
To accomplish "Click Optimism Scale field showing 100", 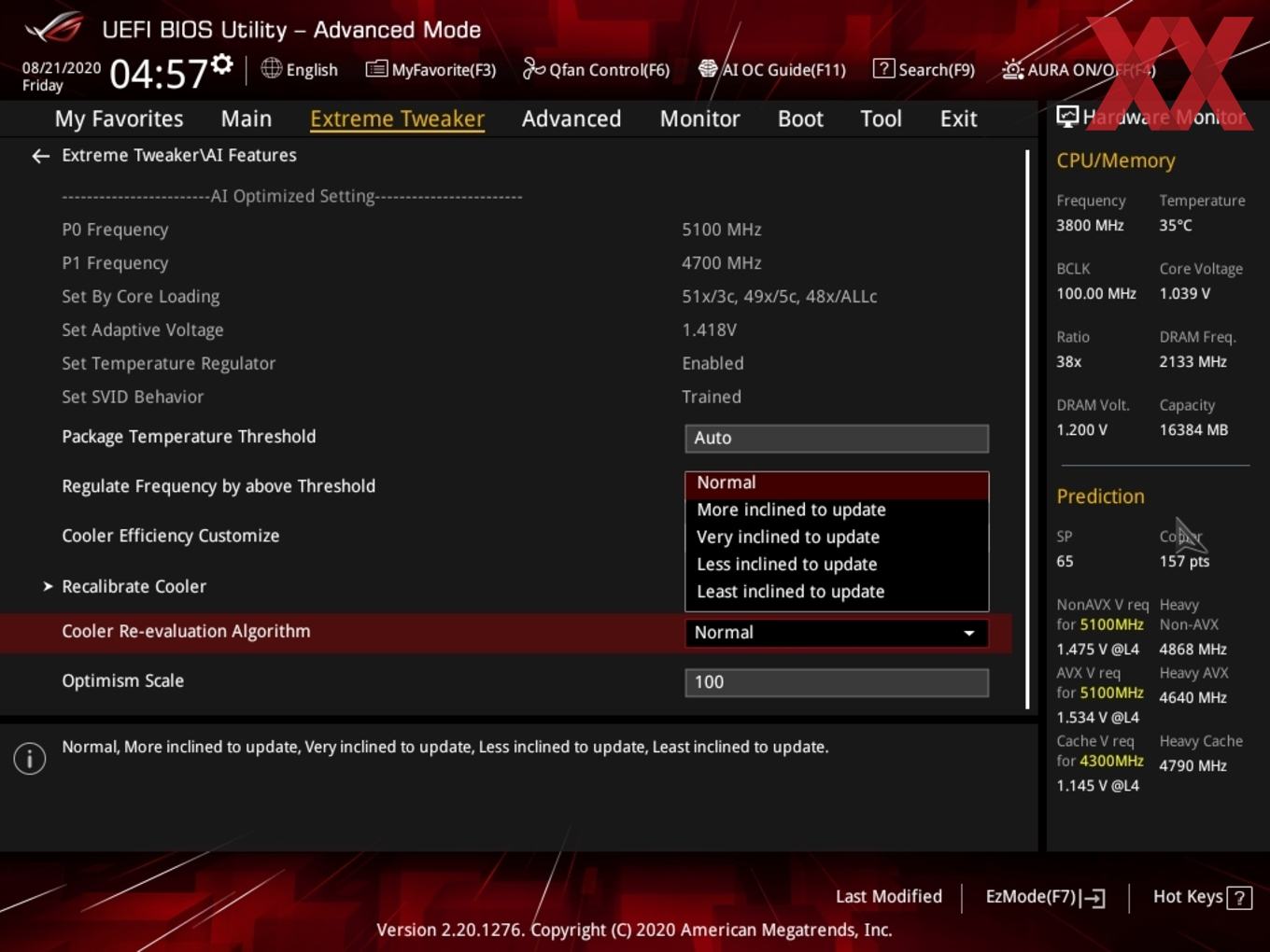I will 837,682.
